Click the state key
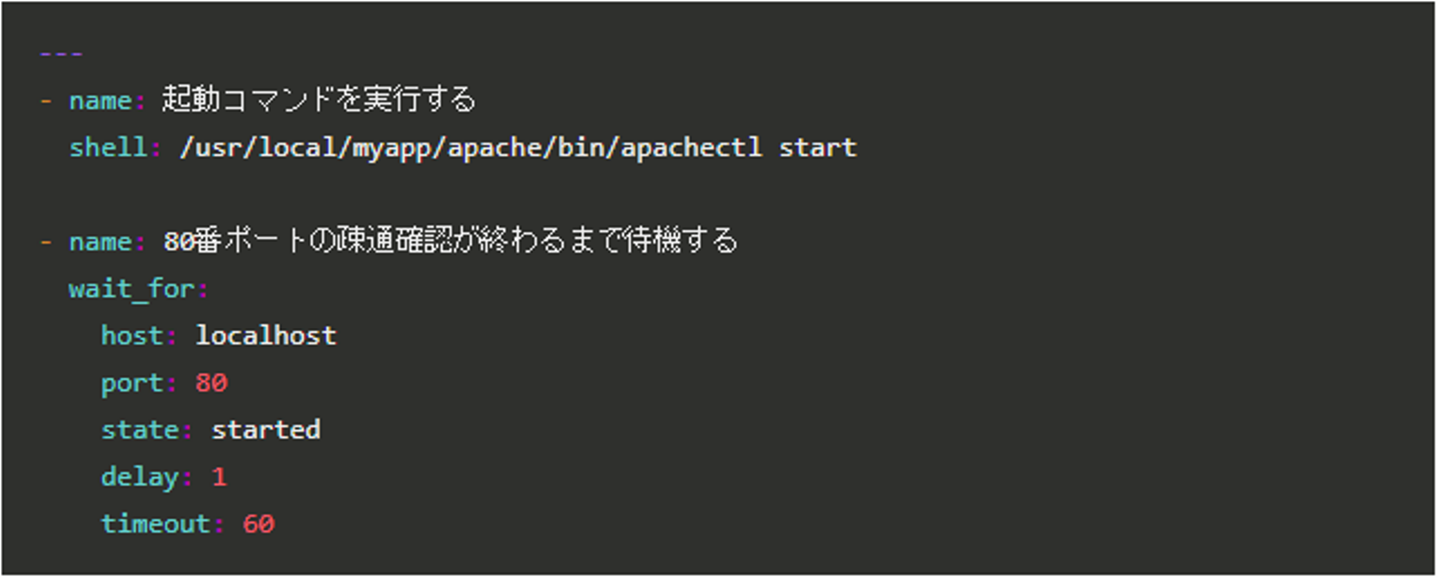This screenshot has height=578, width=1440. (140, 430)
